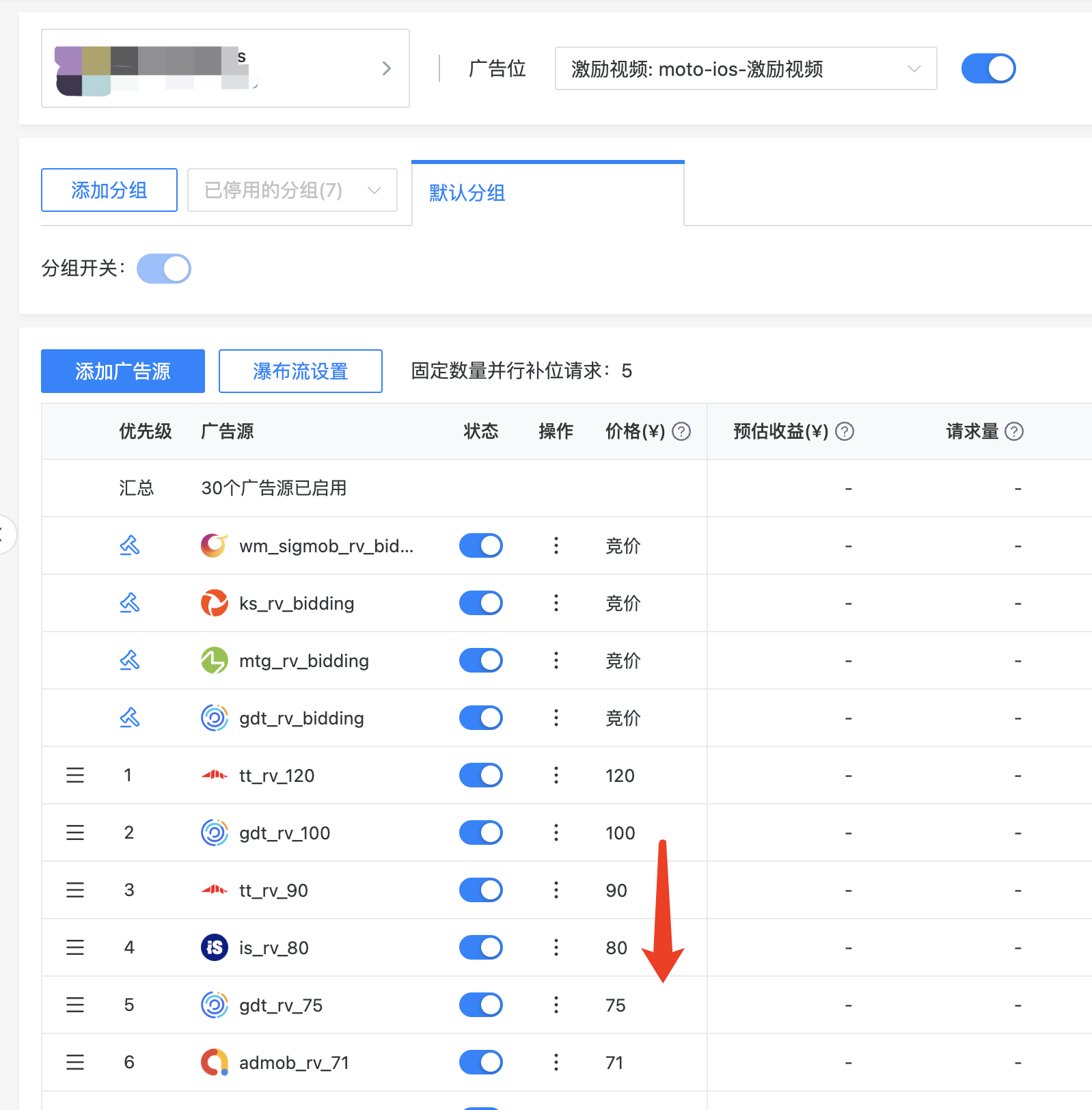
Task: Click bidding icon for wm_sigmob_rv_bid row
Action: [130, 545]
